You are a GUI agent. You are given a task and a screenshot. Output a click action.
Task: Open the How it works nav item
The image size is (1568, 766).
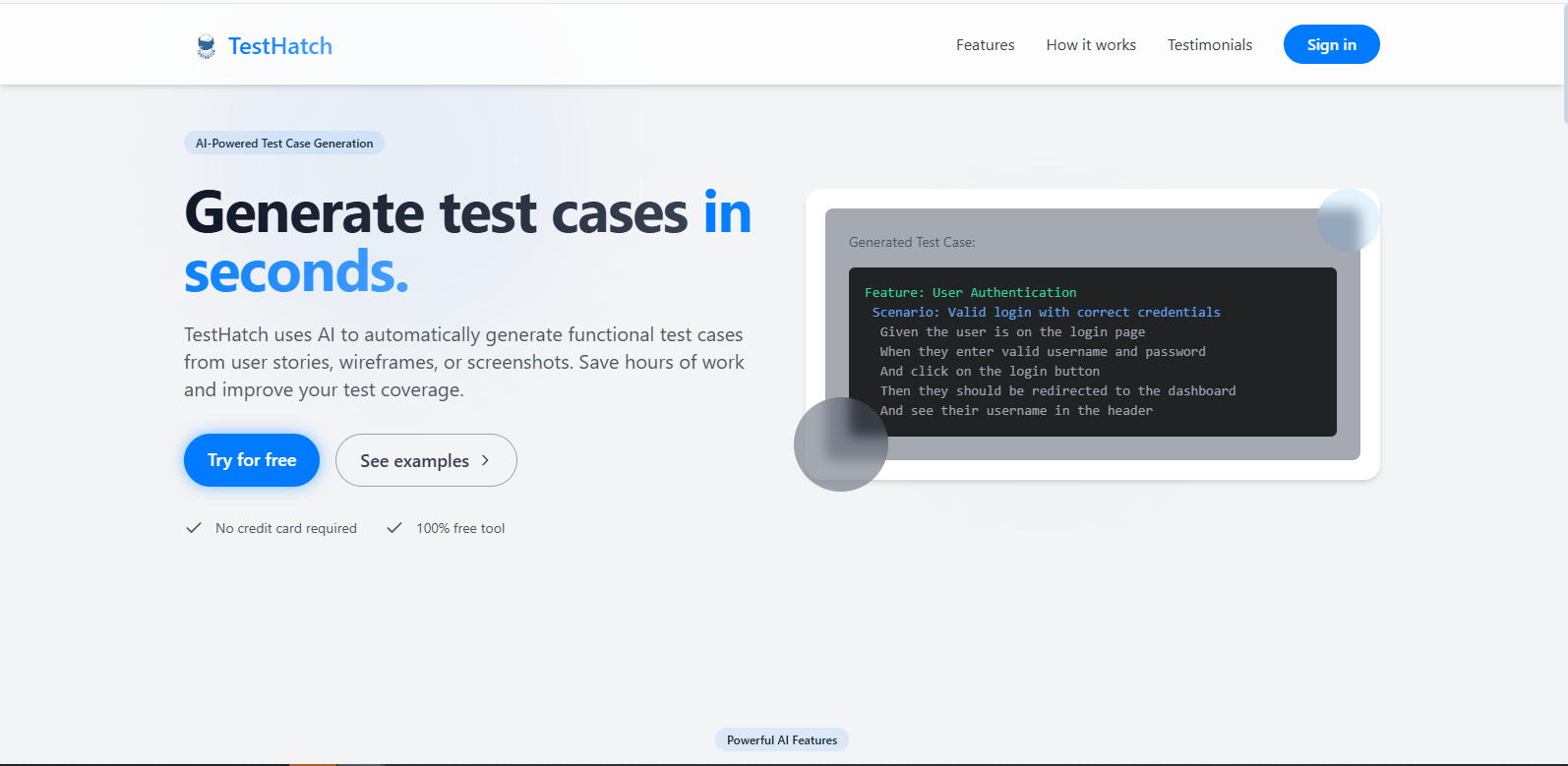point(1091,45)
